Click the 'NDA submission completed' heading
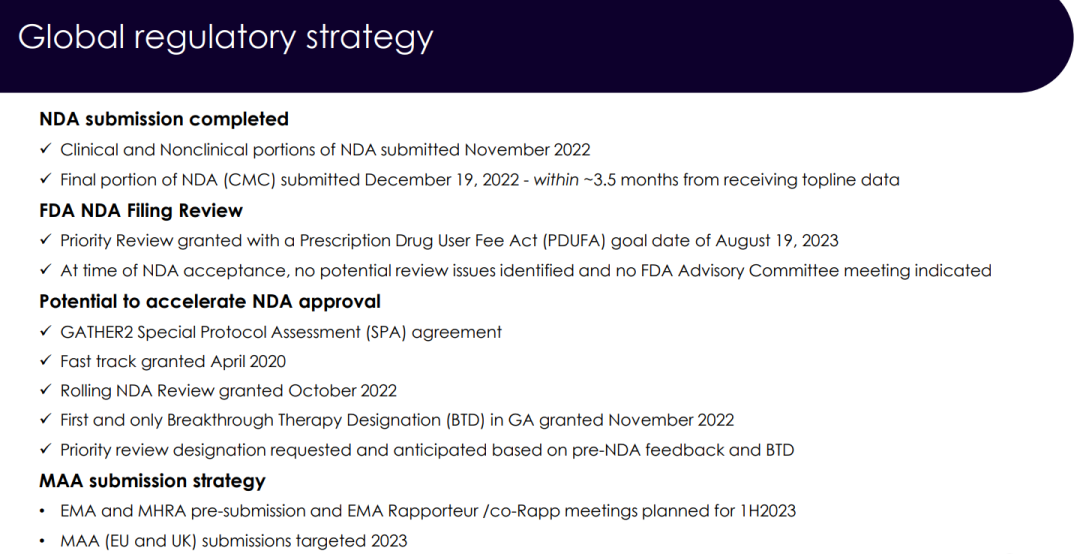Viewport: 1080px width, 554px height. point(164,119)
